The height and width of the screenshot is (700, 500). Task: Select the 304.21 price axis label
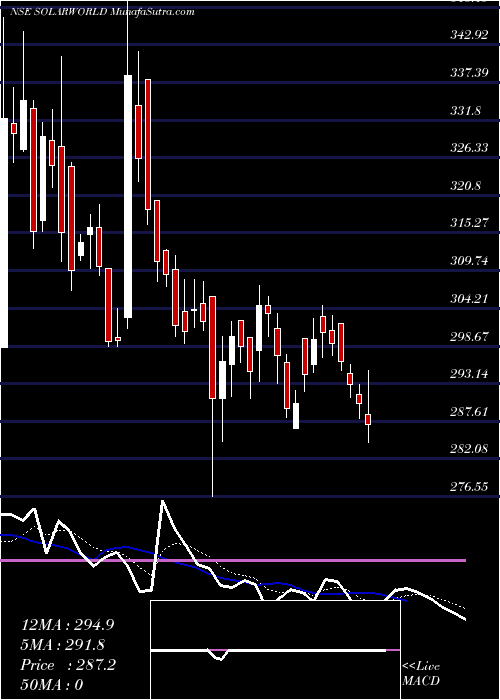click(x=470, y=299)
